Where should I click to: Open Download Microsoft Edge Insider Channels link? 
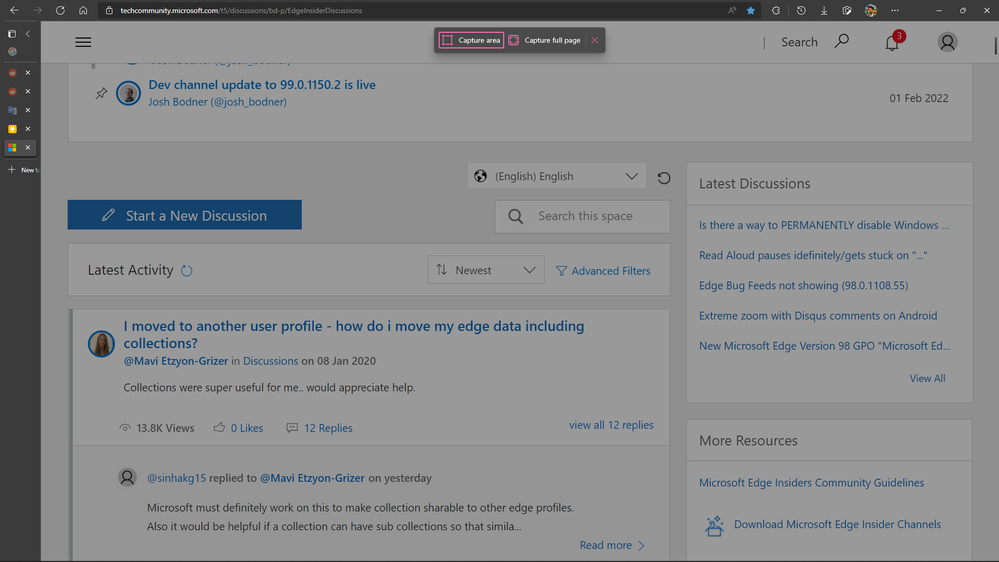pos(837,524)
